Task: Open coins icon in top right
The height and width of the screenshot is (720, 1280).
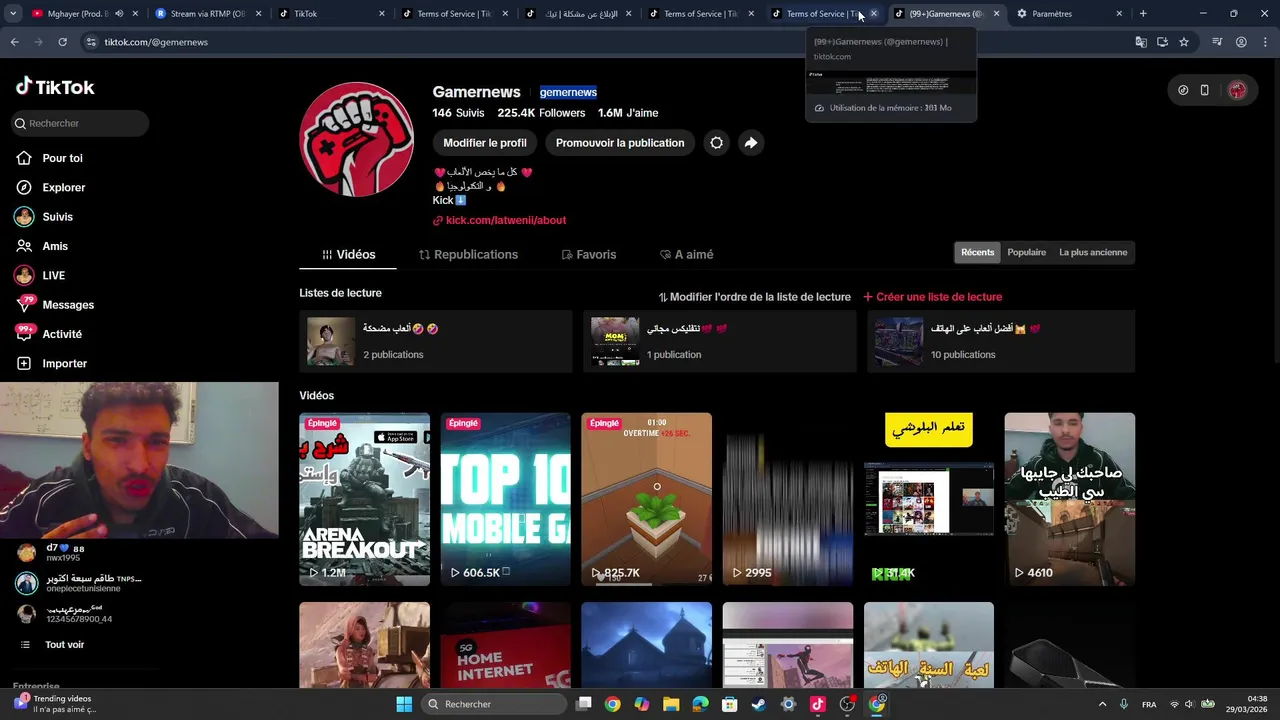Action: [x=1183, y=90]
